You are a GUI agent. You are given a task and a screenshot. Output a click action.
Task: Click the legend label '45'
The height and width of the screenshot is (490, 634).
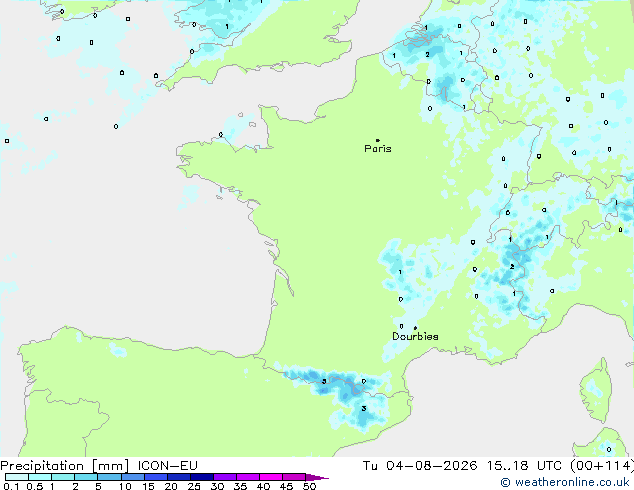point(286,486)
